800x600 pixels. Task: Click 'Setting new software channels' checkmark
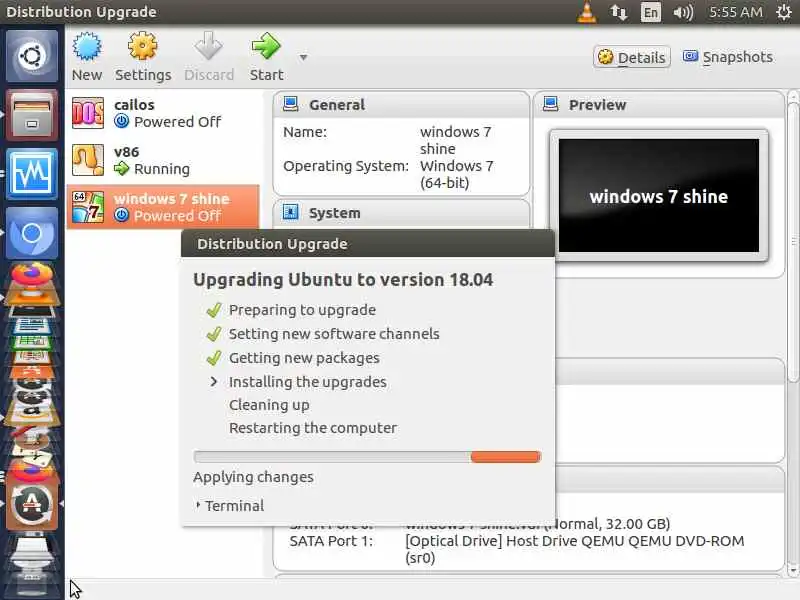coord(214,334)
